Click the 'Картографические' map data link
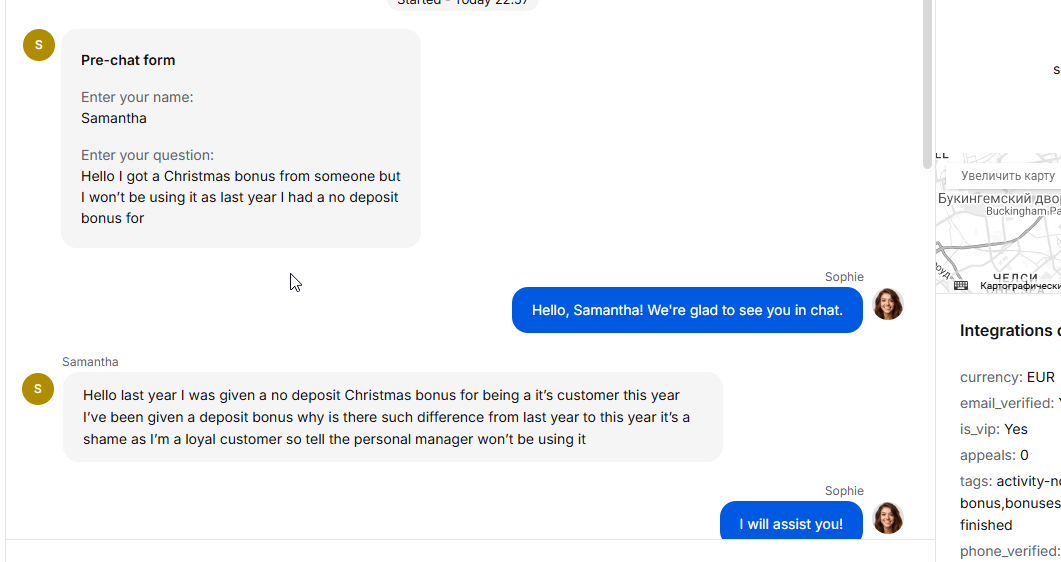The width and height of the screenshot is (1061, 562). point(1020,286)
